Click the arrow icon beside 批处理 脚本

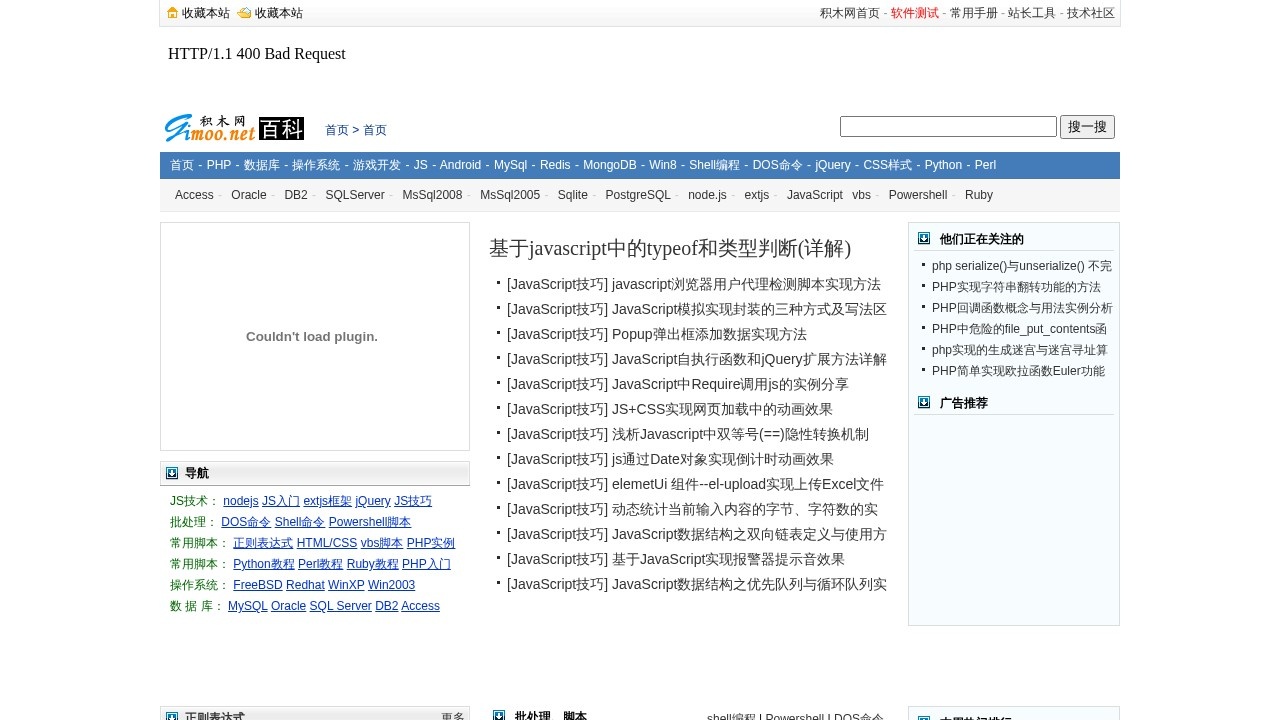pyautogui.click(x=499, y=716)
